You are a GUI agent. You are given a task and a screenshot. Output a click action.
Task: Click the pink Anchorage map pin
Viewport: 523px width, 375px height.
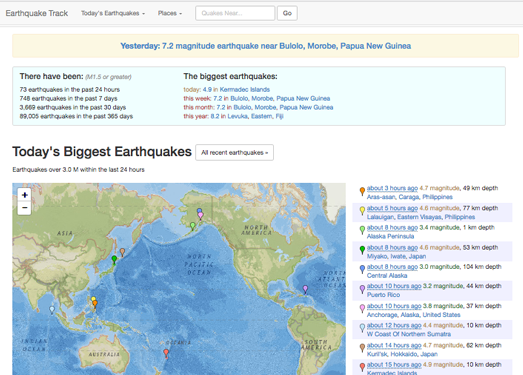(200, 216)
